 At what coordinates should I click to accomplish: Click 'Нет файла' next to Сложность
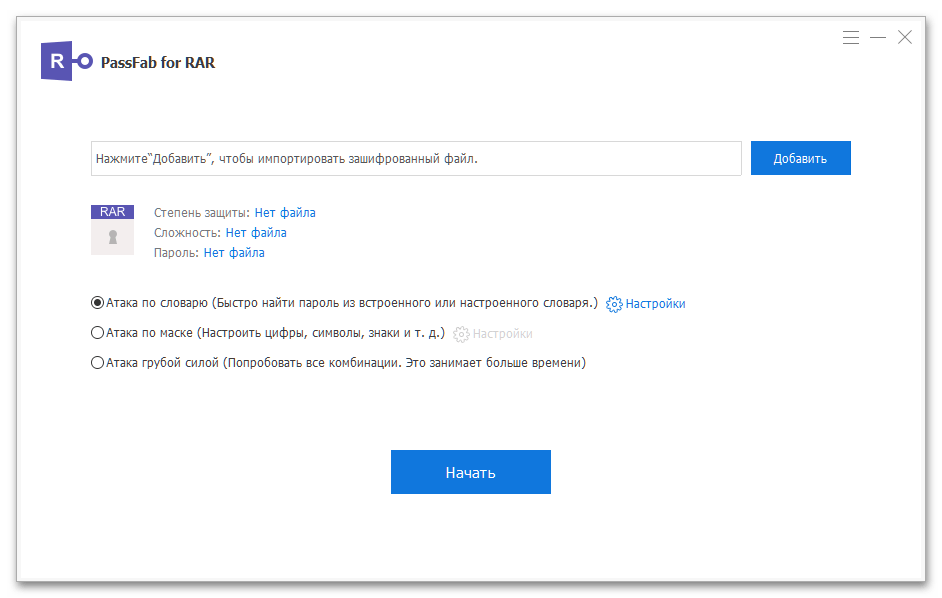[256, 233]
